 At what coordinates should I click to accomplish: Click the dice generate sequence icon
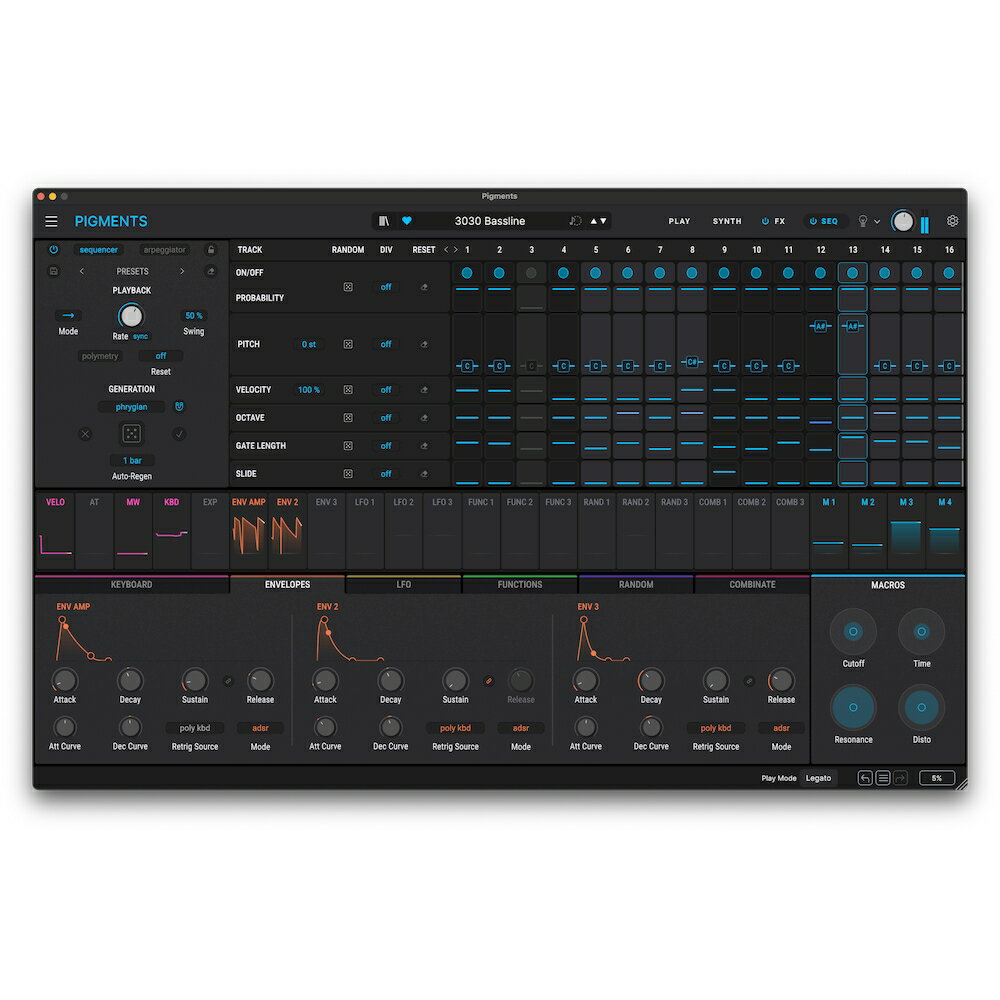pos(132,434)
